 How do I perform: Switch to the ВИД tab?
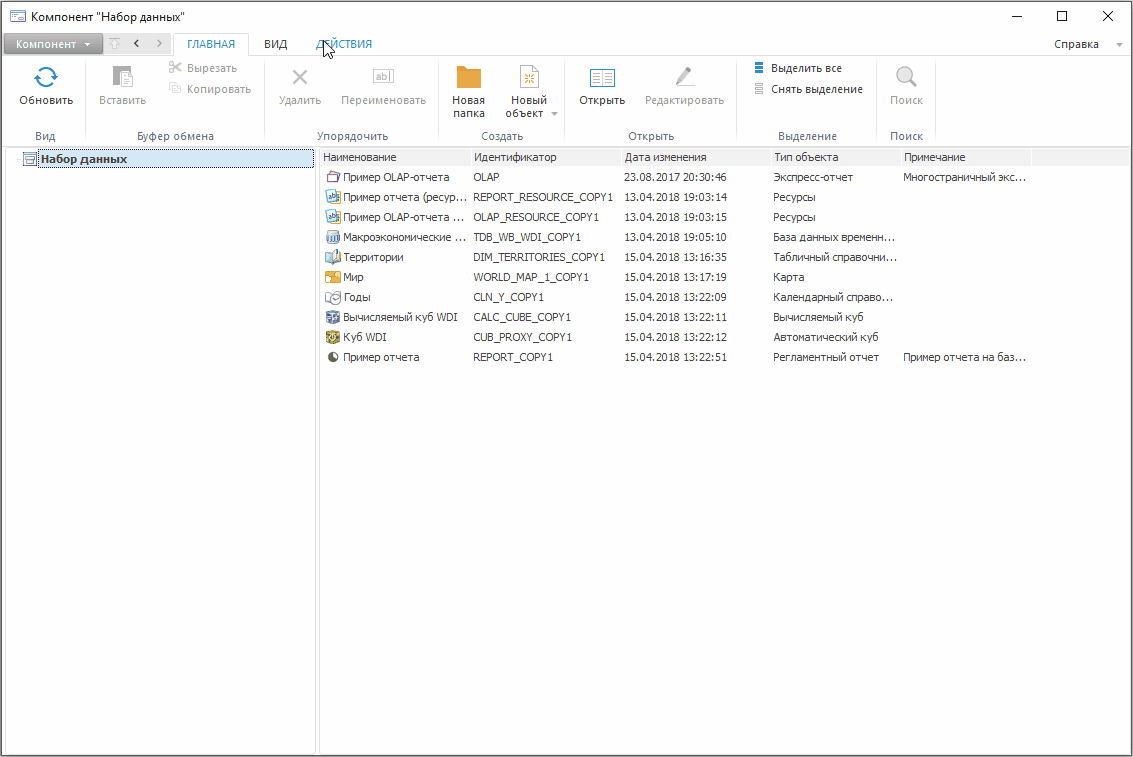pyautogui.click(x=275, y=44)
